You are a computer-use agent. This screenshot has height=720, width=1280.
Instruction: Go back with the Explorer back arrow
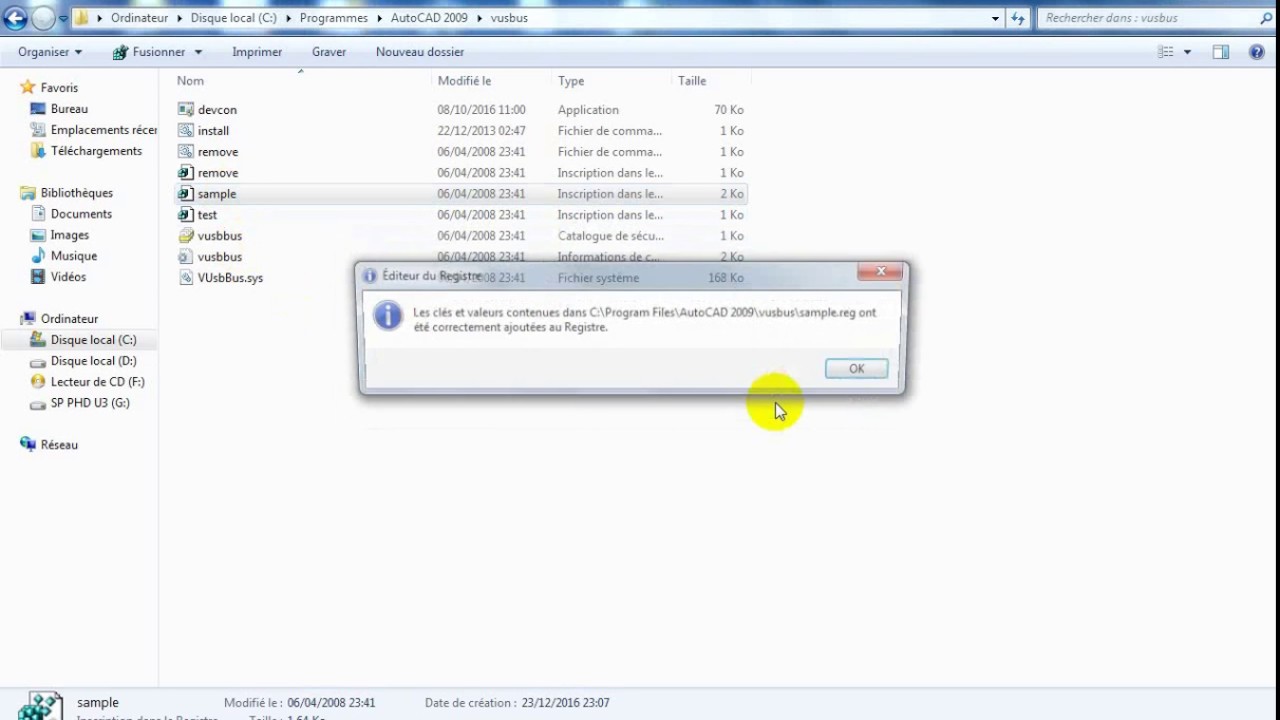[x=16, y=18]
